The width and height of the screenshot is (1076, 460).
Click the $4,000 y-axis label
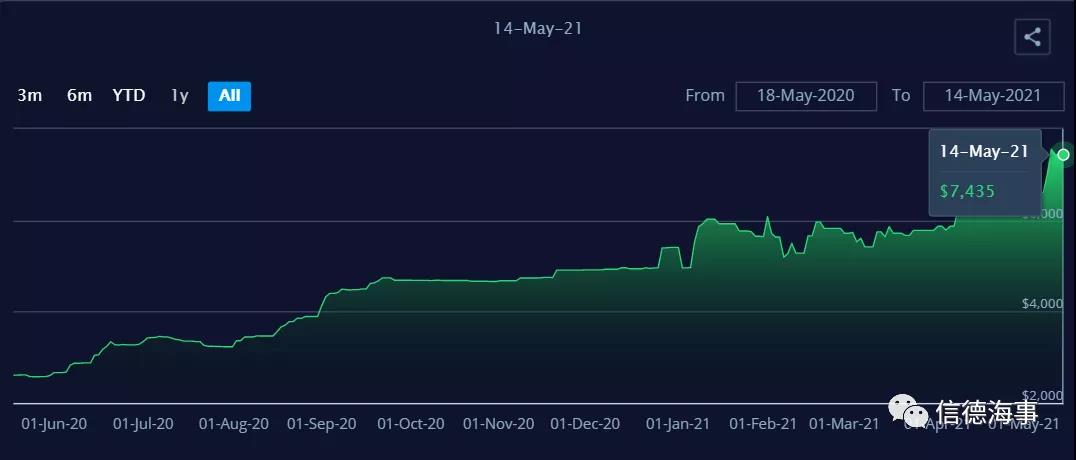[x=1042, y=304]
